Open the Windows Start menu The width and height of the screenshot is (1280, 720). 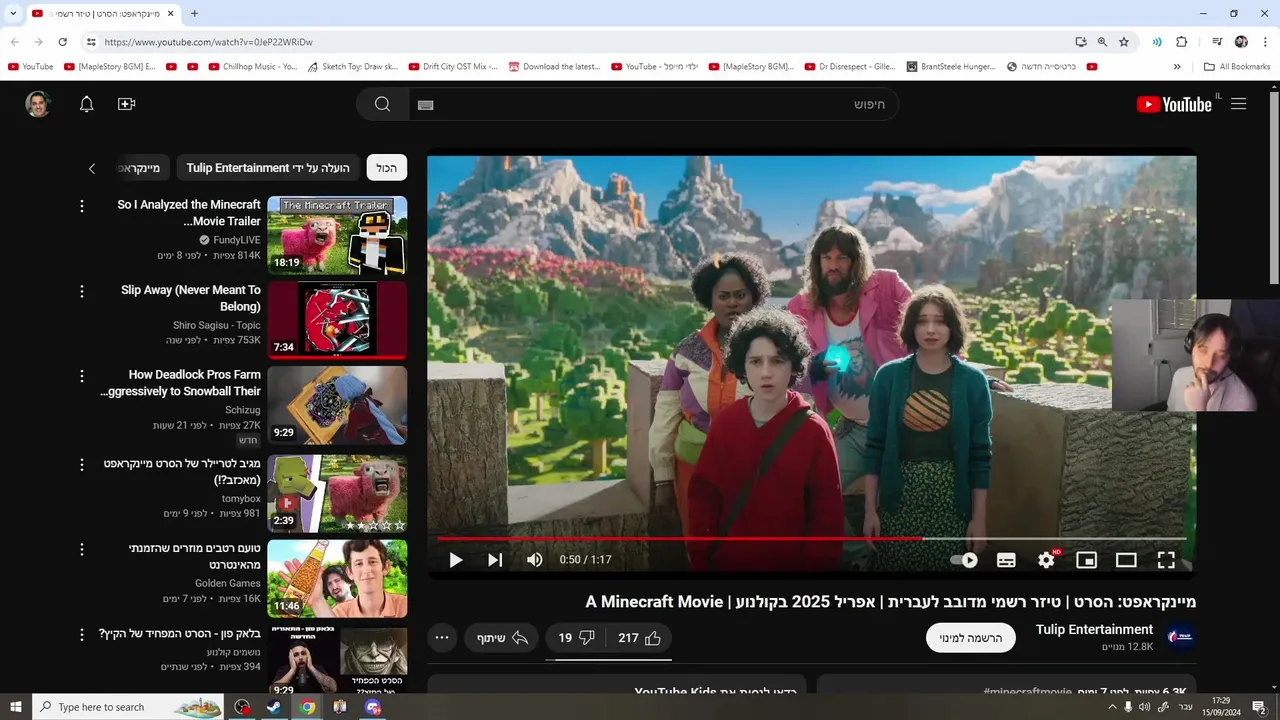16,707
